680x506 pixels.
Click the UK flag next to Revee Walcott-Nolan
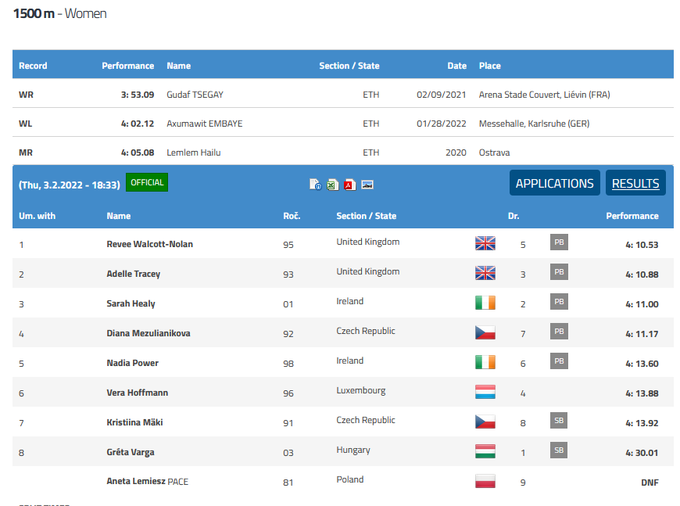tap(485, 243)
